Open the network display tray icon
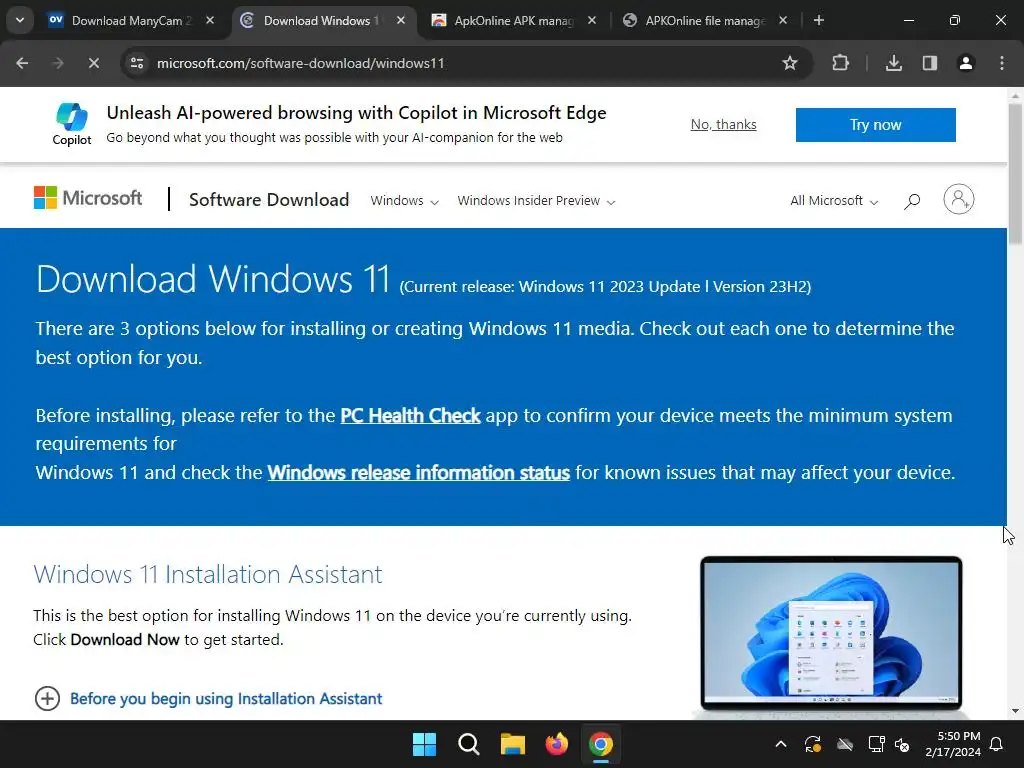Screen dimensions: 1024x768 click(876, 744)
